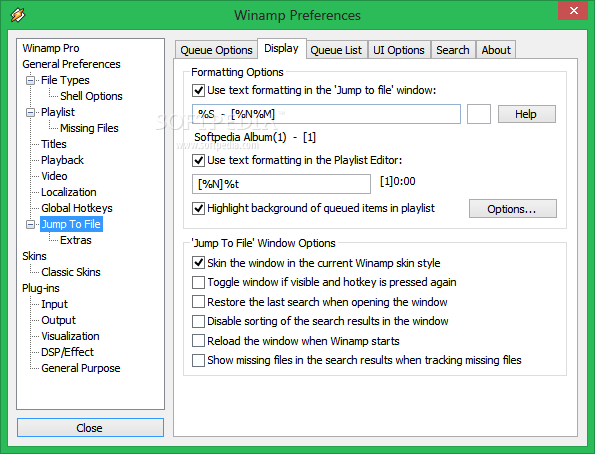Image resolution: width=595 pixels, height=454 pixels.
Task: Click the Help button
Action: (526, 114)
